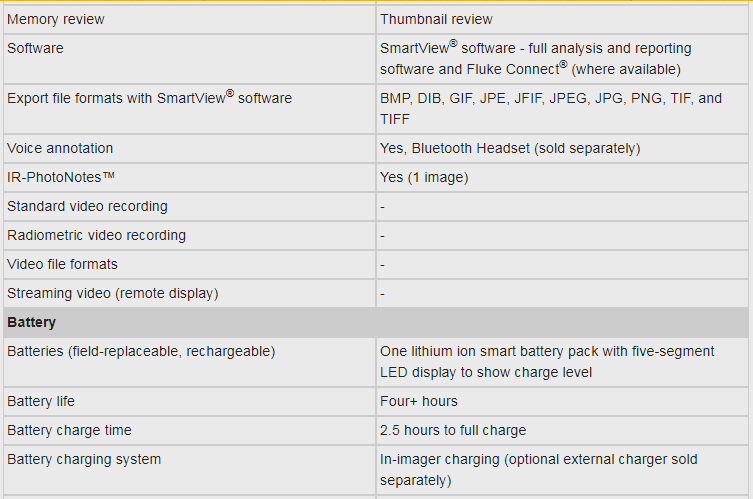The width and height of the screenshot is (753, 499).
Task: Select the "Thumbnail review" value cell
Action: pos(436,19)
